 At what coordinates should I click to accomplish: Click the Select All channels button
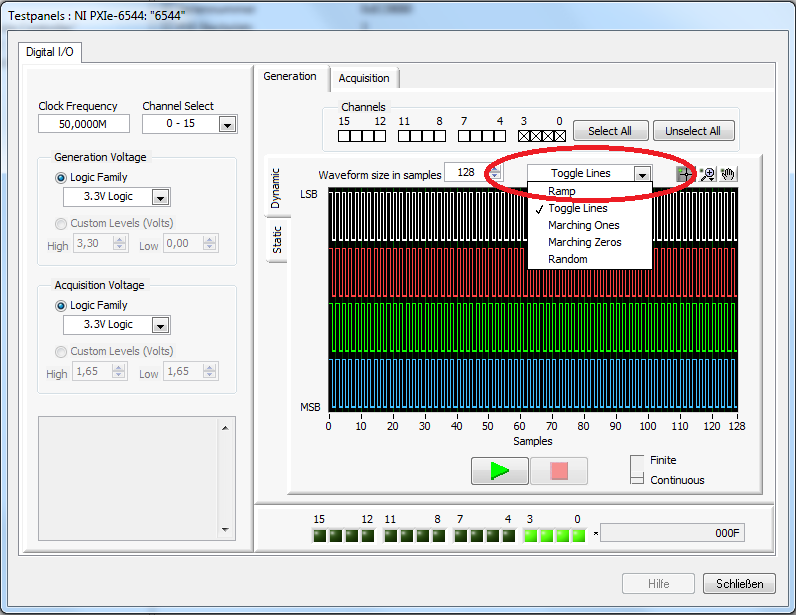[610, 131]
